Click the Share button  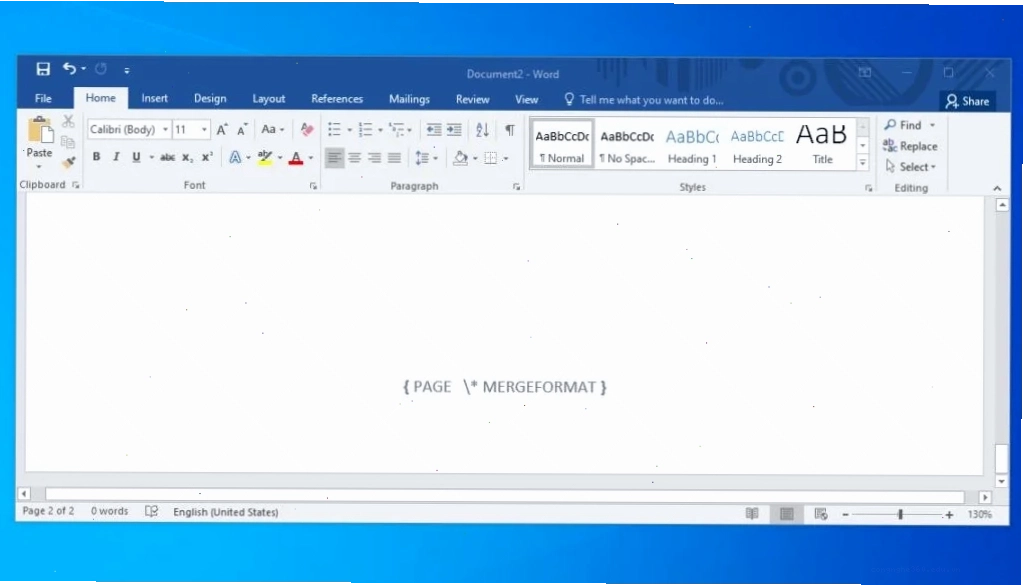click(968, 101)
